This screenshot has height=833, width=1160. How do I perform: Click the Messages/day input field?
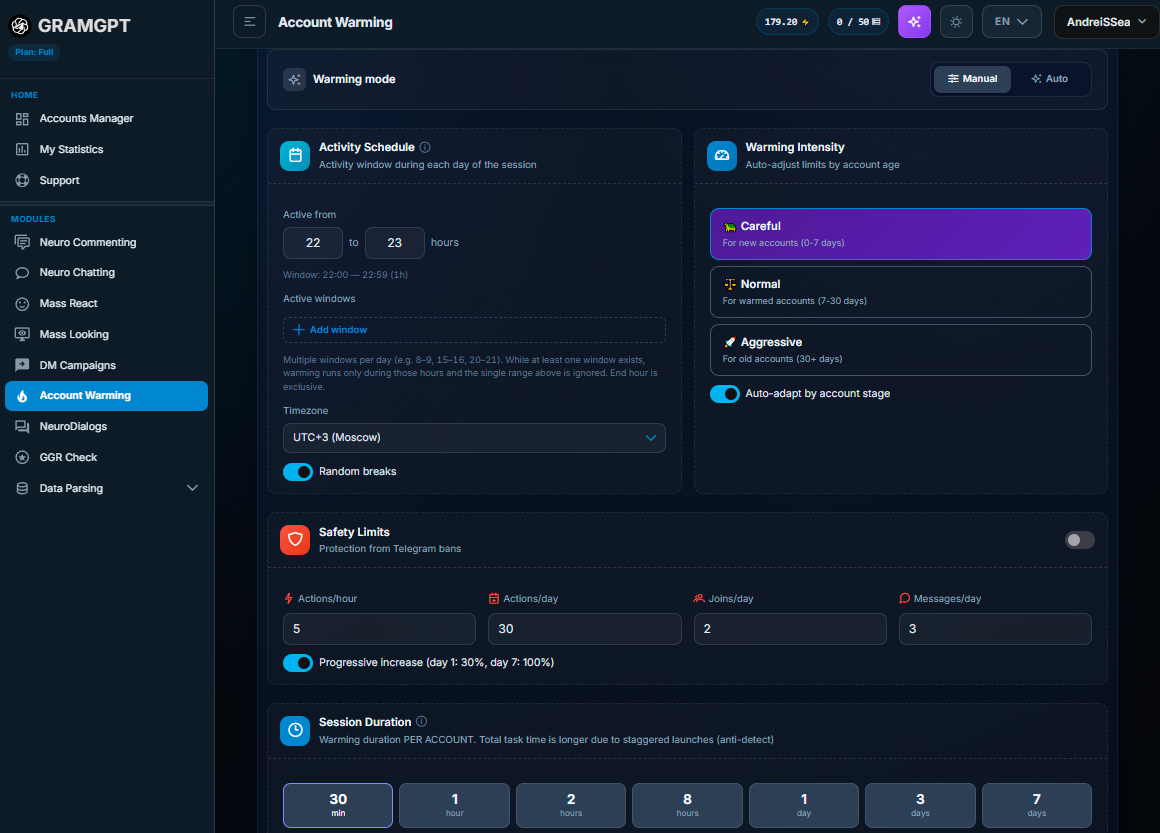coord(995,629)
